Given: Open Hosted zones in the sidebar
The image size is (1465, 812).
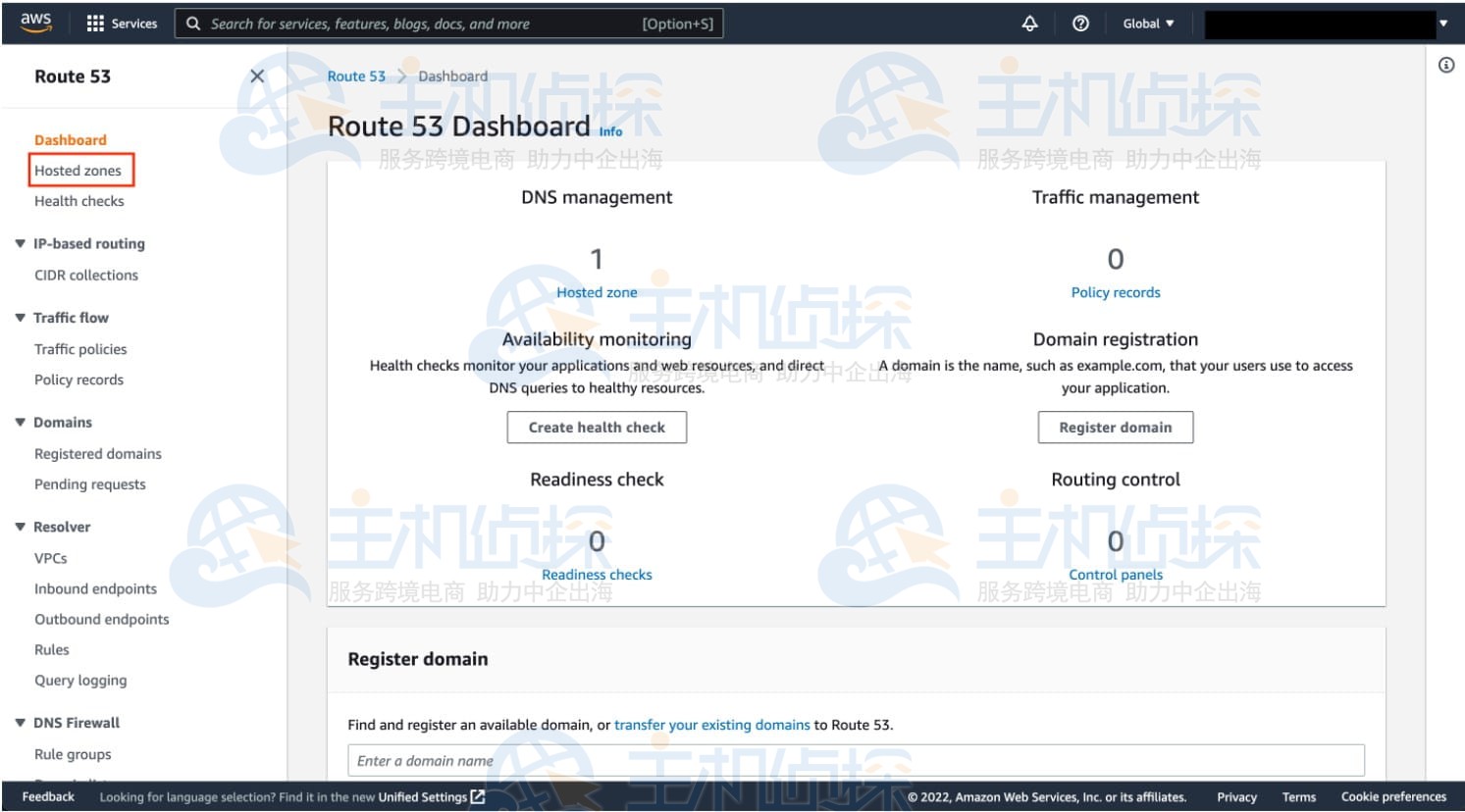Looking at the screenshot, I should [78, 171].
